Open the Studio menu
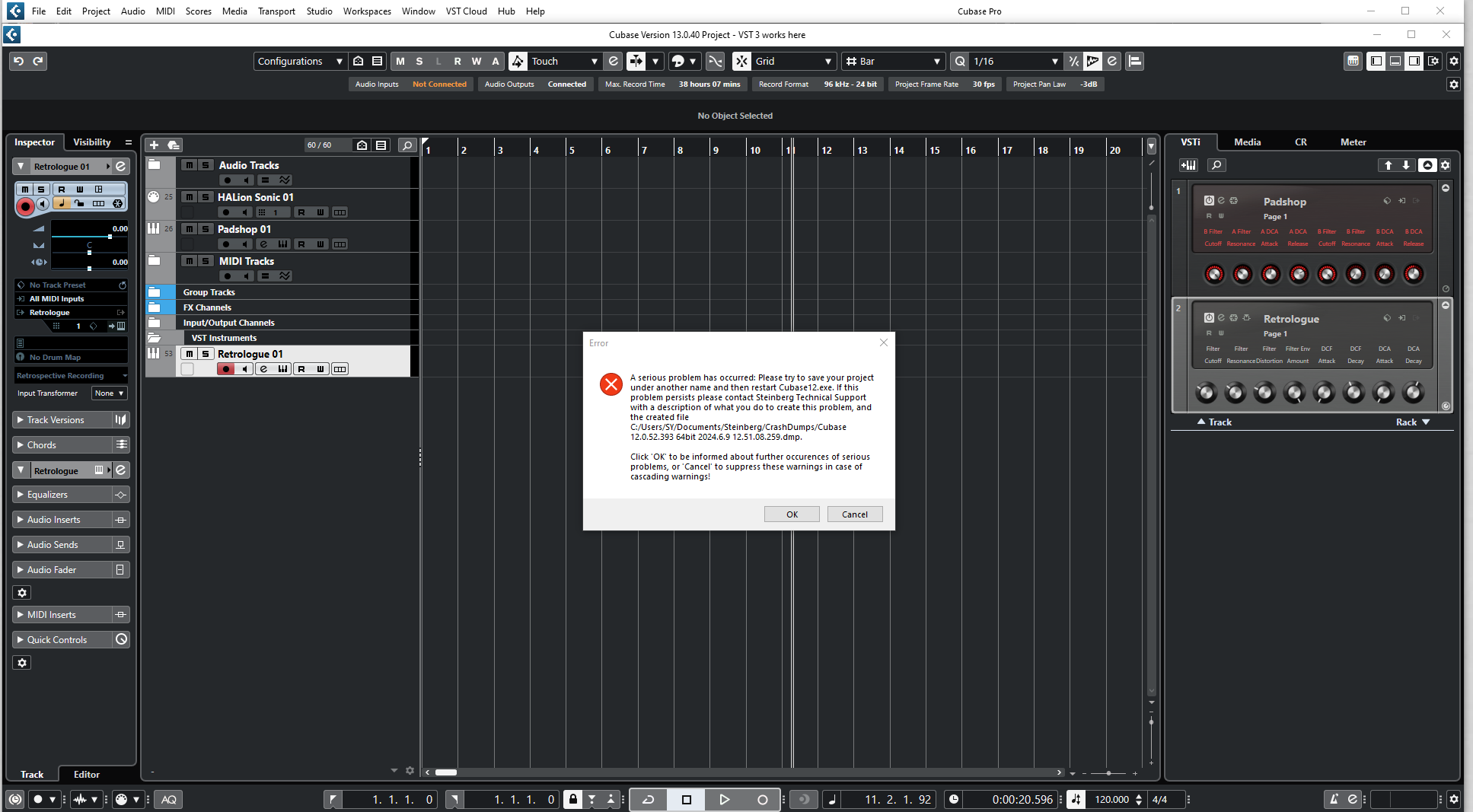Screen dimensions: 1473x812 (319, 11)
